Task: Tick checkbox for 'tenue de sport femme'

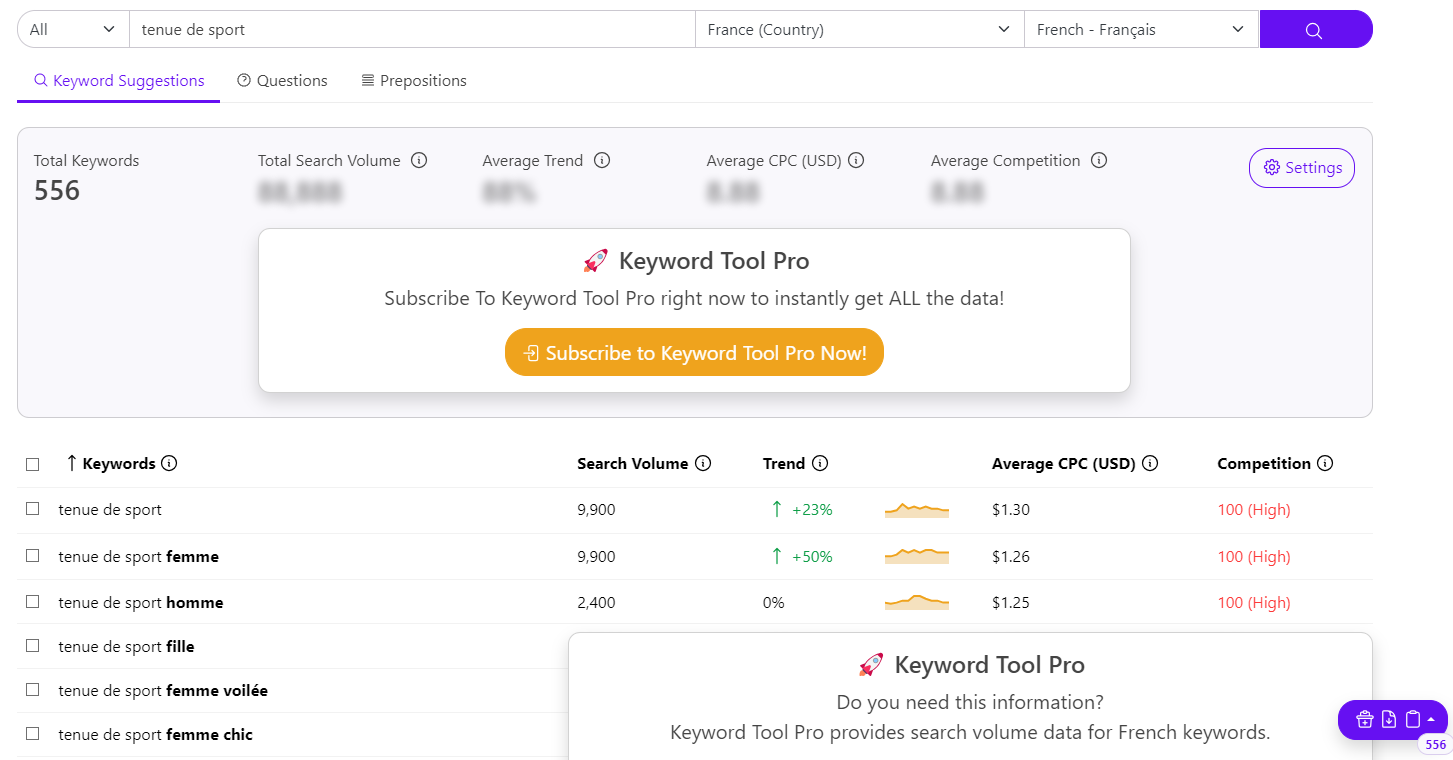Action: 33,555
